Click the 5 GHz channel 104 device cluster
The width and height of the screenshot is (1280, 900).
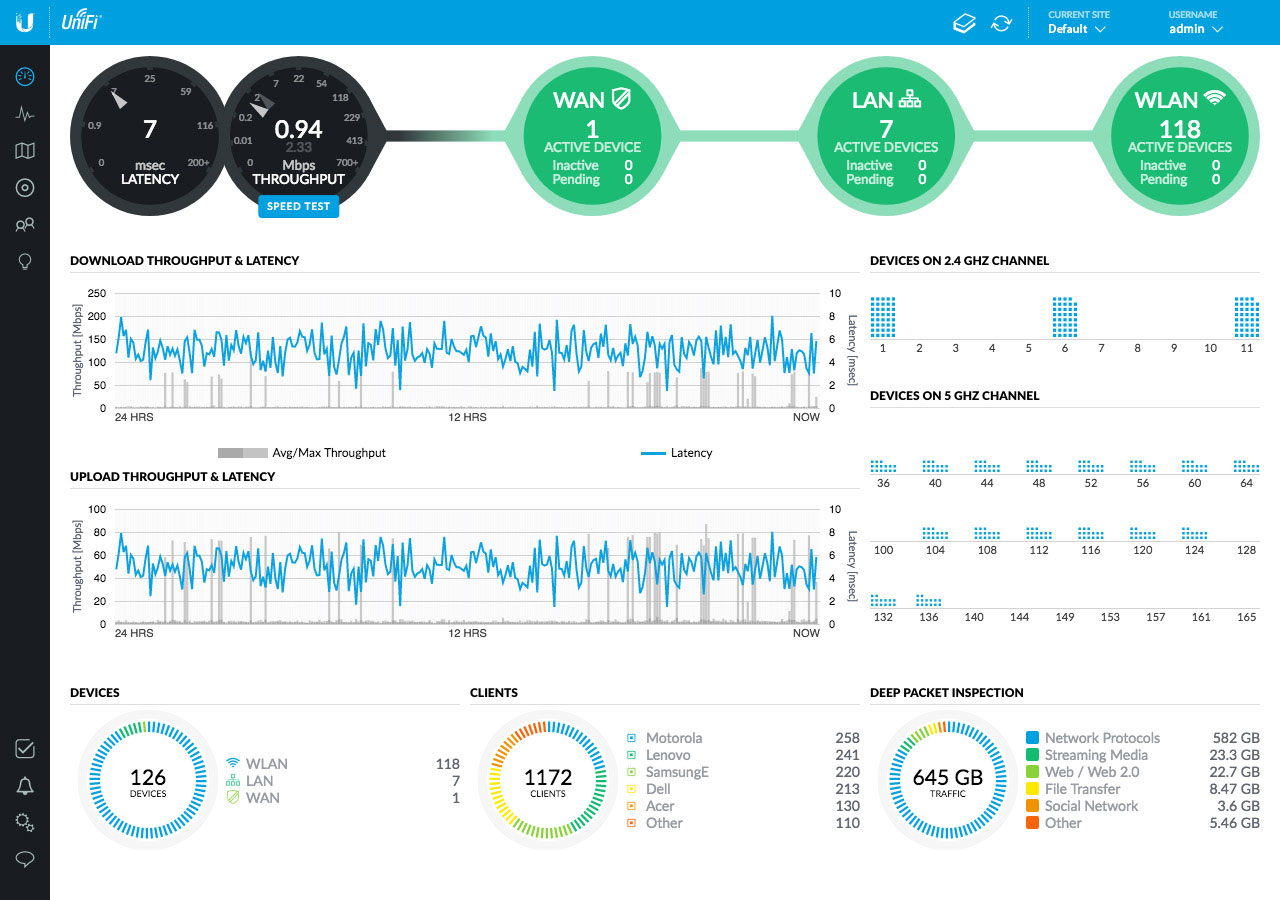pos(935,533)
